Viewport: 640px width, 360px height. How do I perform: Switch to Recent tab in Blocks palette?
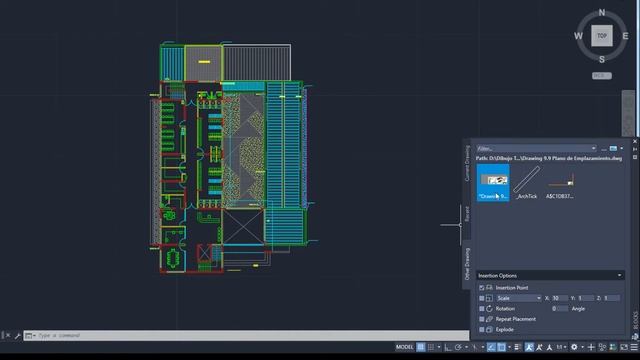(x=467, y=214)
